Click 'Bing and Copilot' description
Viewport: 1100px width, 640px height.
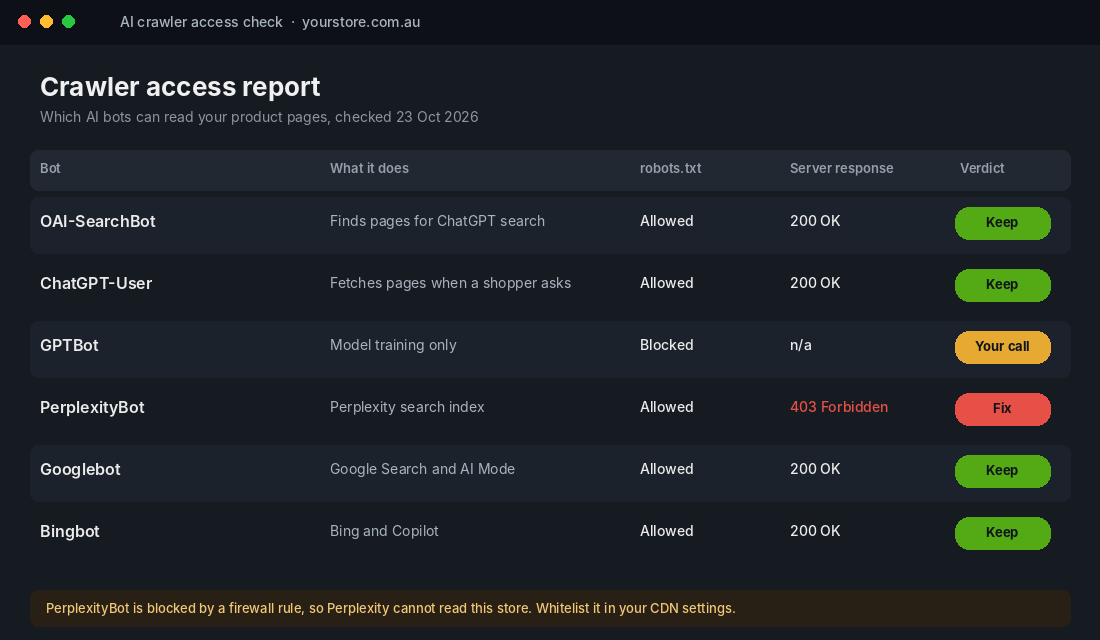click(x=384, y=531)
